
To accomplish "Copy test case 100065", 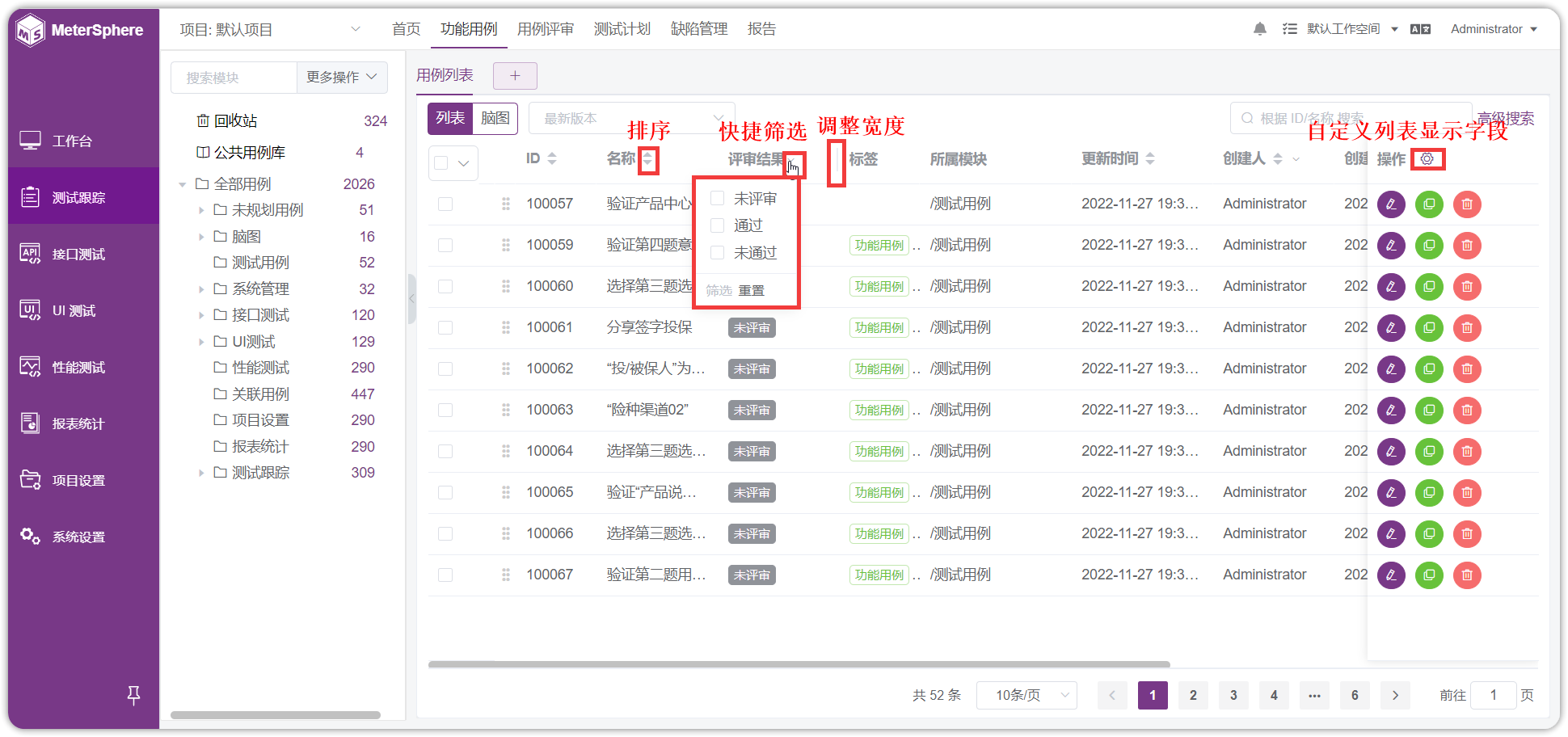I will (1429, 493).
